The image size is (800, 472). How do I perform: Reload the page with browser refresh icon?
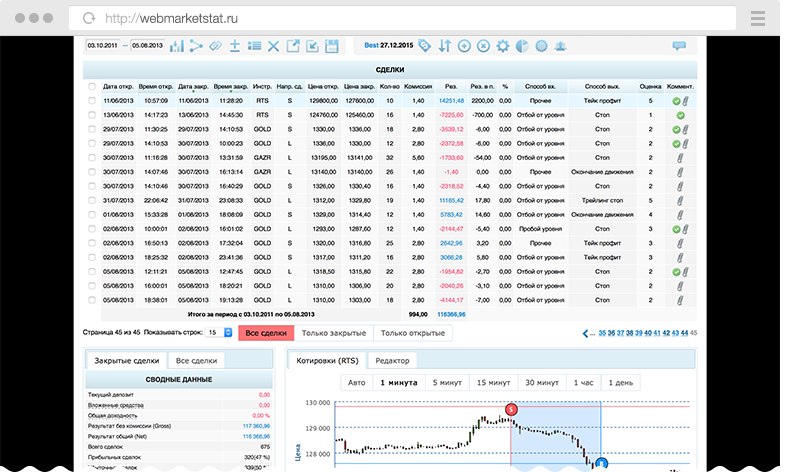tap(89, 18)
